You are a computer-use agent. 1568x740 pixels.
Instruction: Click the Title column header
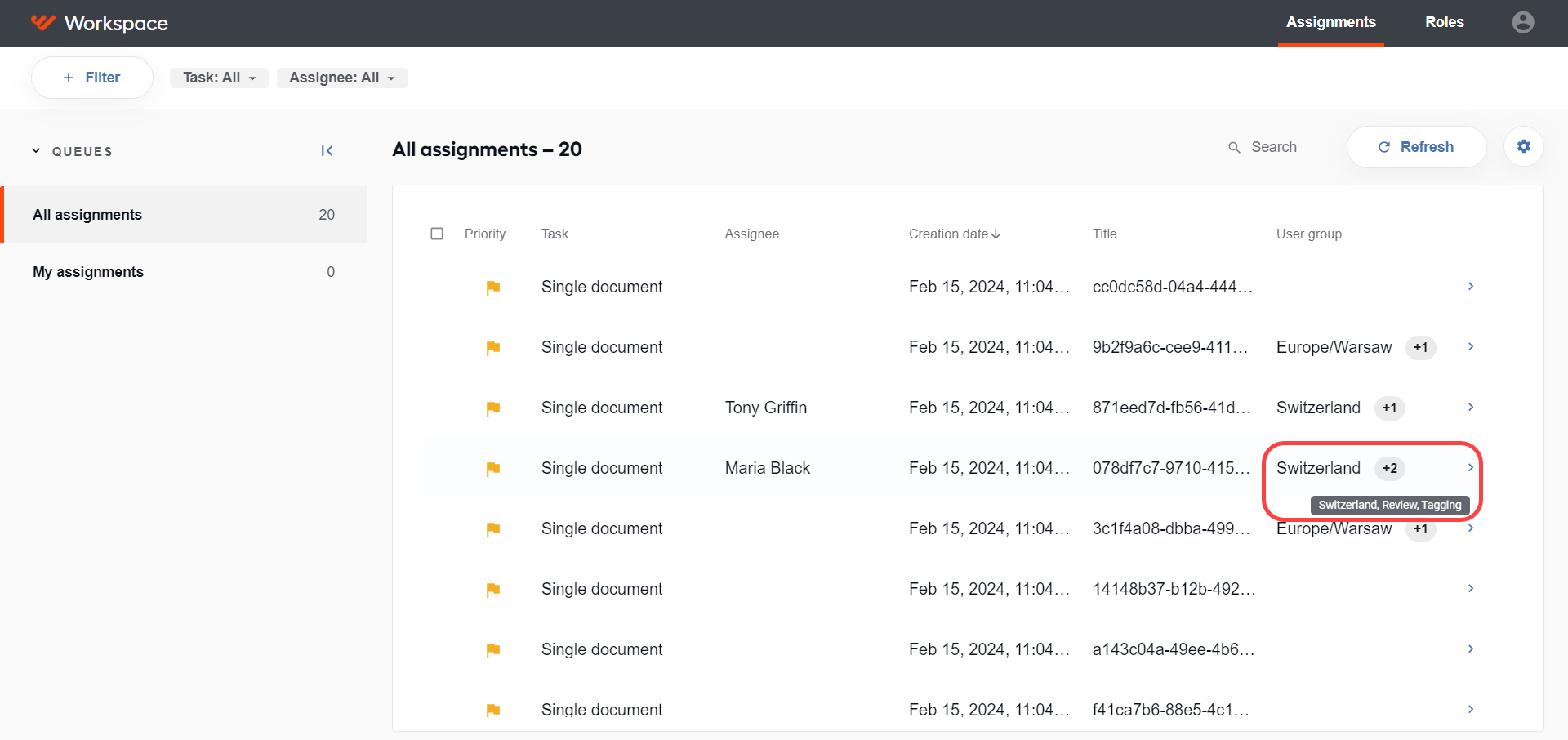[1105, 234]
